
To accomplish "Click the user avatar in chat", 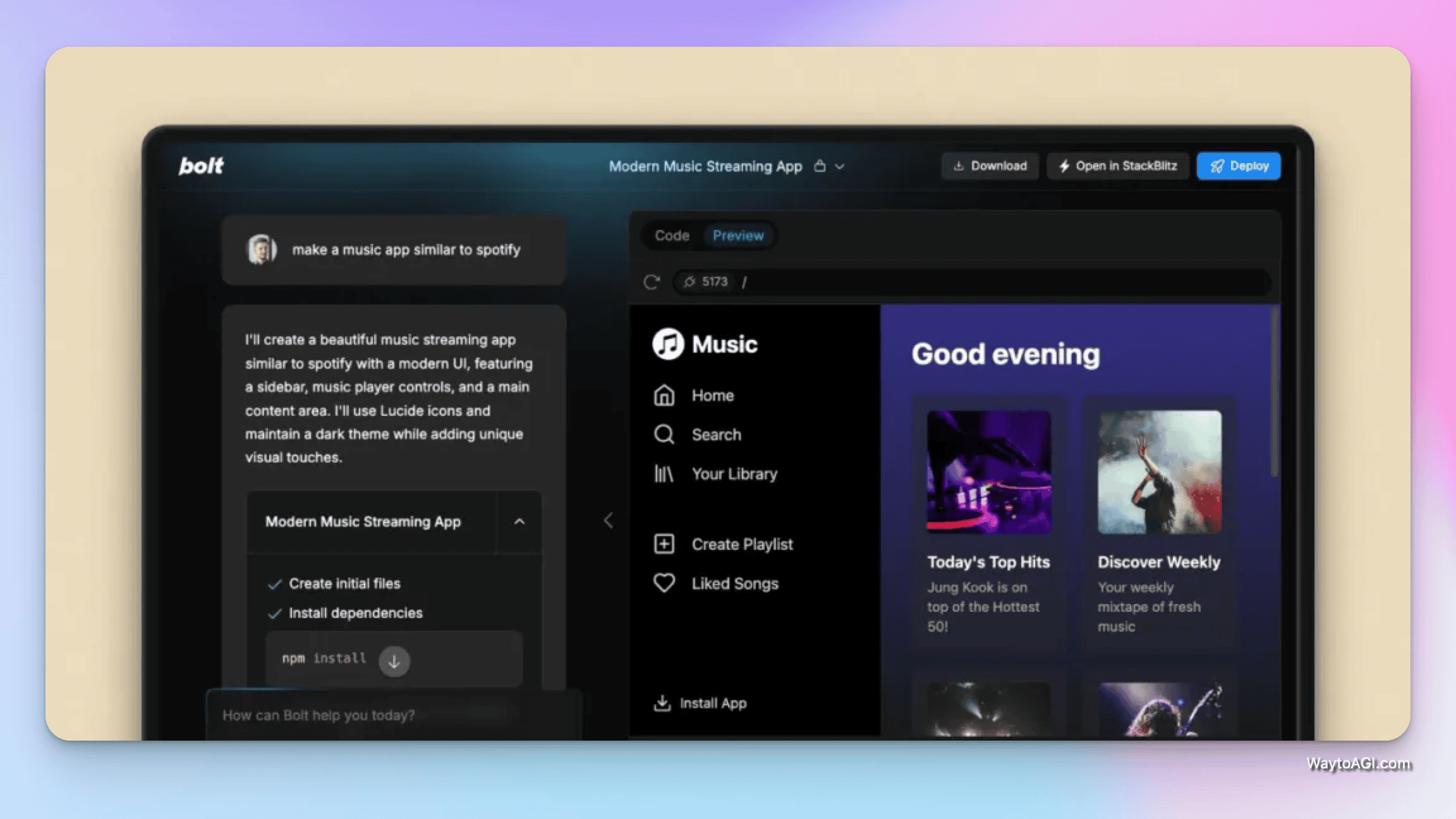I will coord(261,249).
